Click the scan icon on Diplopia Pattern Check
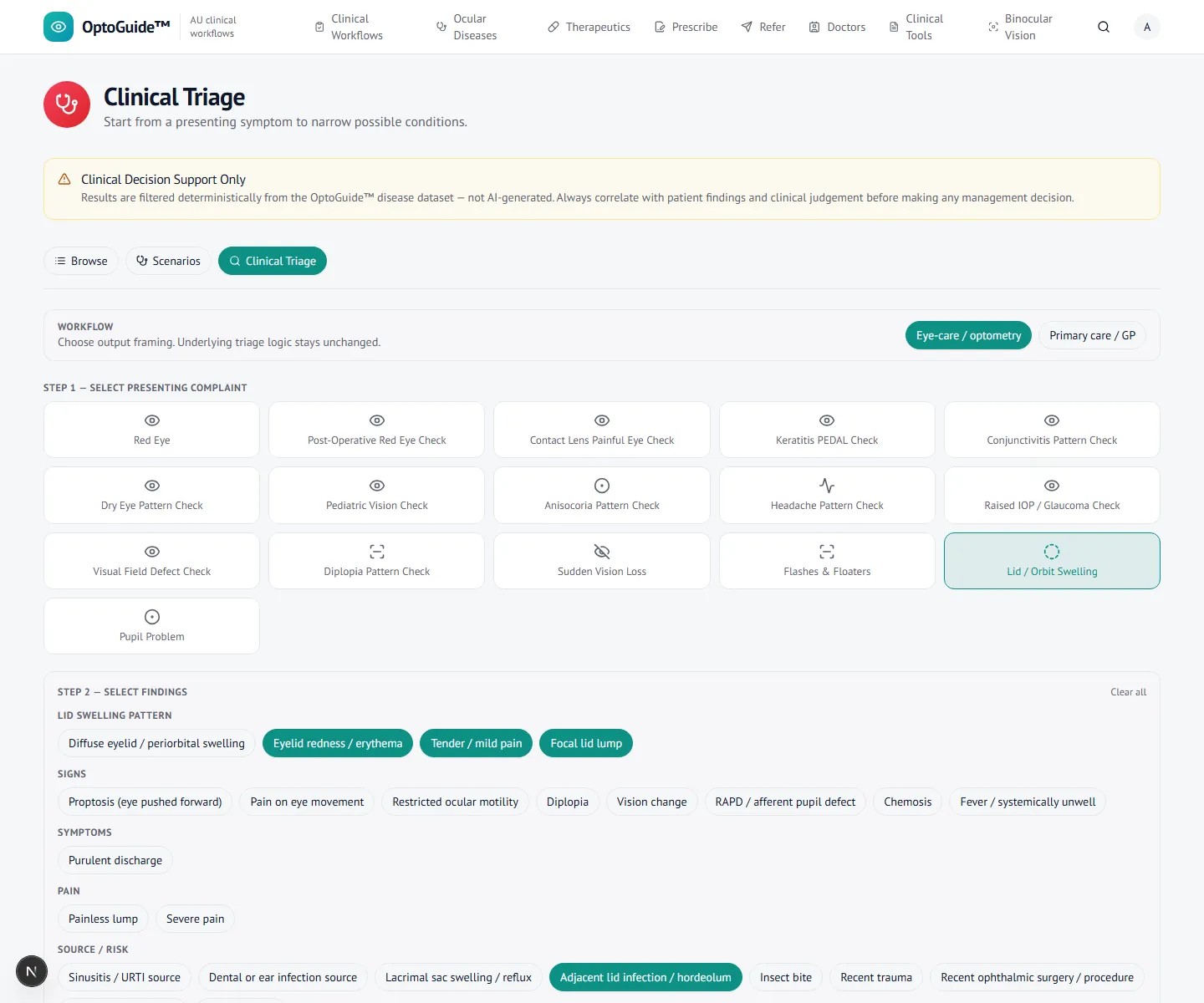The width and height of the screenshot is (1204, 1003). tap(377, 552)
